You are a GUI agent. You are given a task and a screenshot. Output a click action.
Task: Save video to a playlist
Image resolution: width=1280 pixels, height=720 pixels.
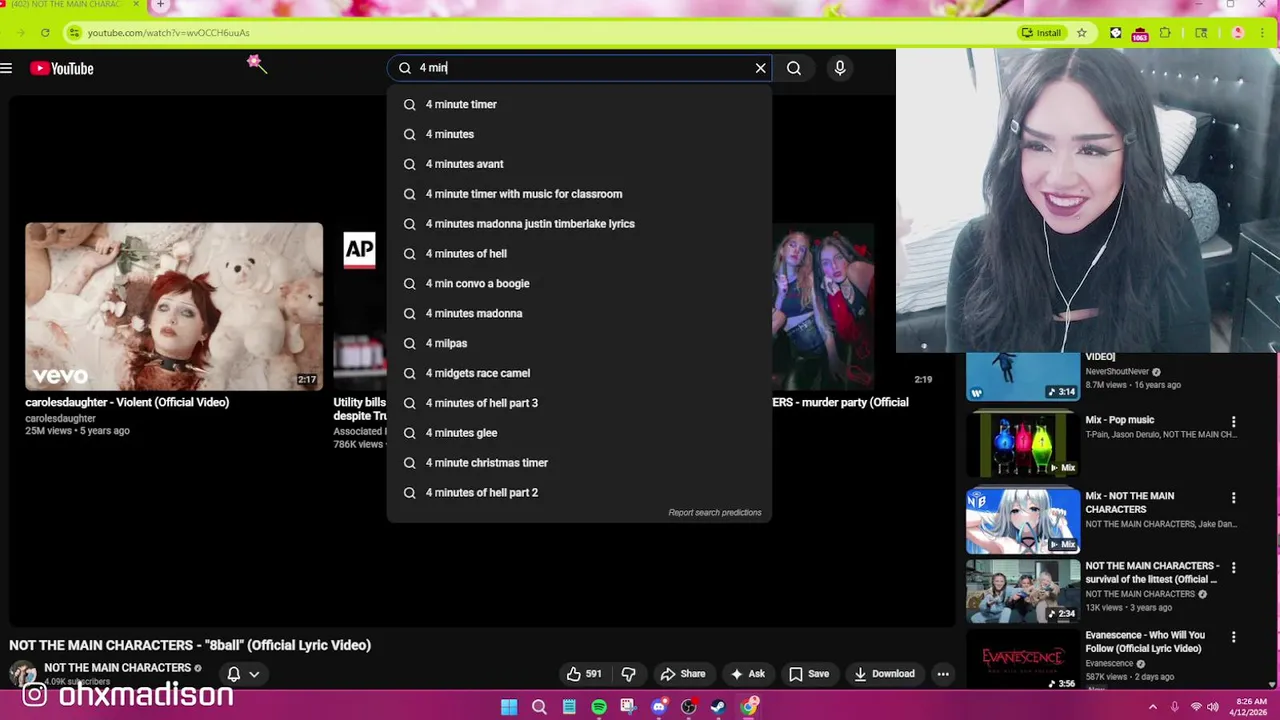(808, 674)
